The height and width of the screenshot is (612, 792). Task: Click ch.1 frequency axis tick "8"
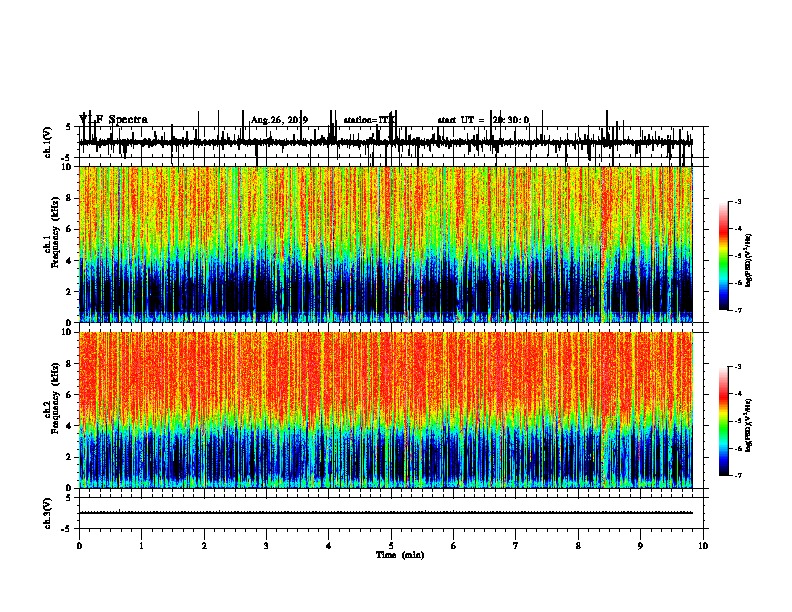[70, 198]
